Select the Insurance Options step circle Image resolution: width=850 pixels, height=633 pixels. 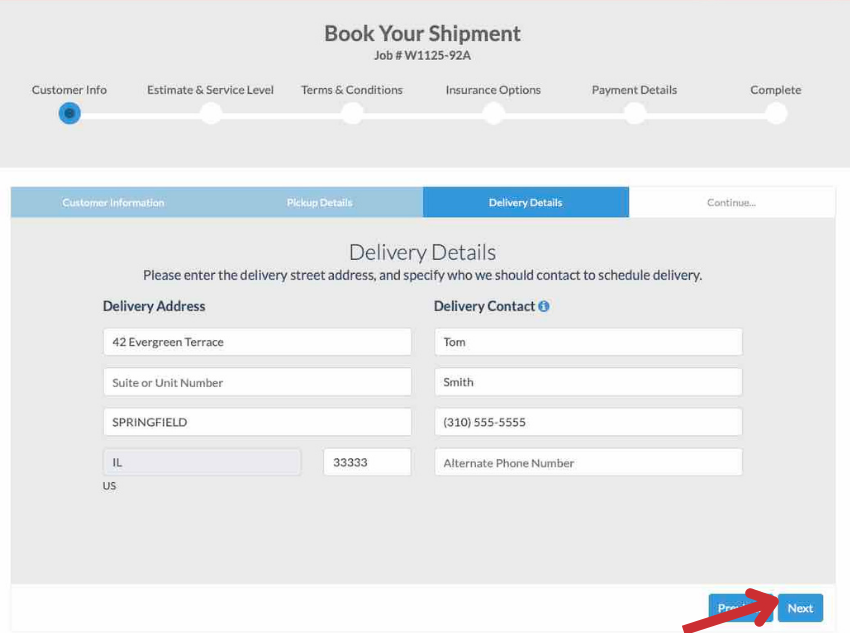pos(493,113)
